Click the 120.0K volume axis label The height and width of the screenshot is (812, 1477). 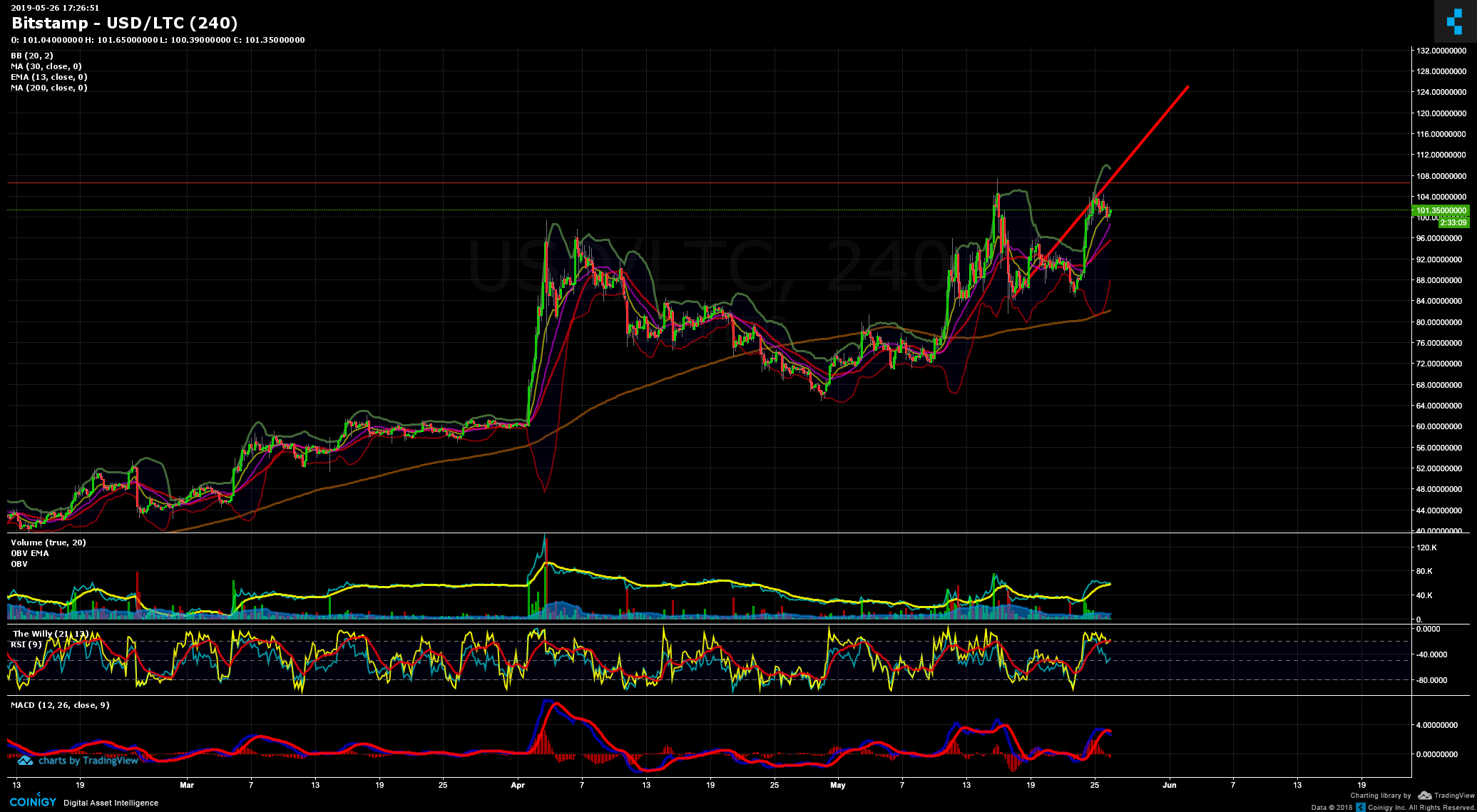[x=1426, y=548]
